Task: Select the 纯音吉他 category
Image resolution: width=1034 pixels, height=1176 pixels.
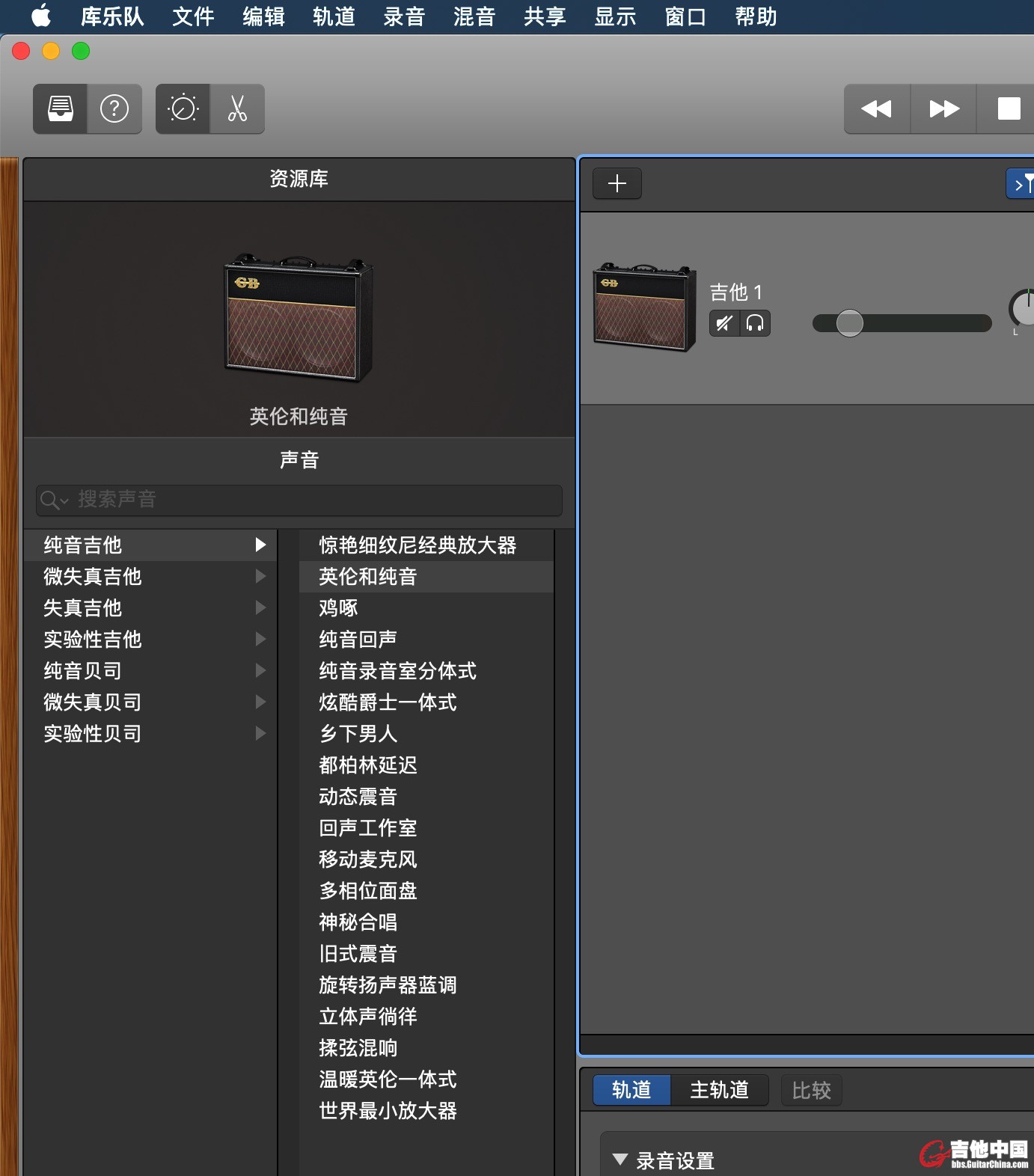Action: point(150,545)
